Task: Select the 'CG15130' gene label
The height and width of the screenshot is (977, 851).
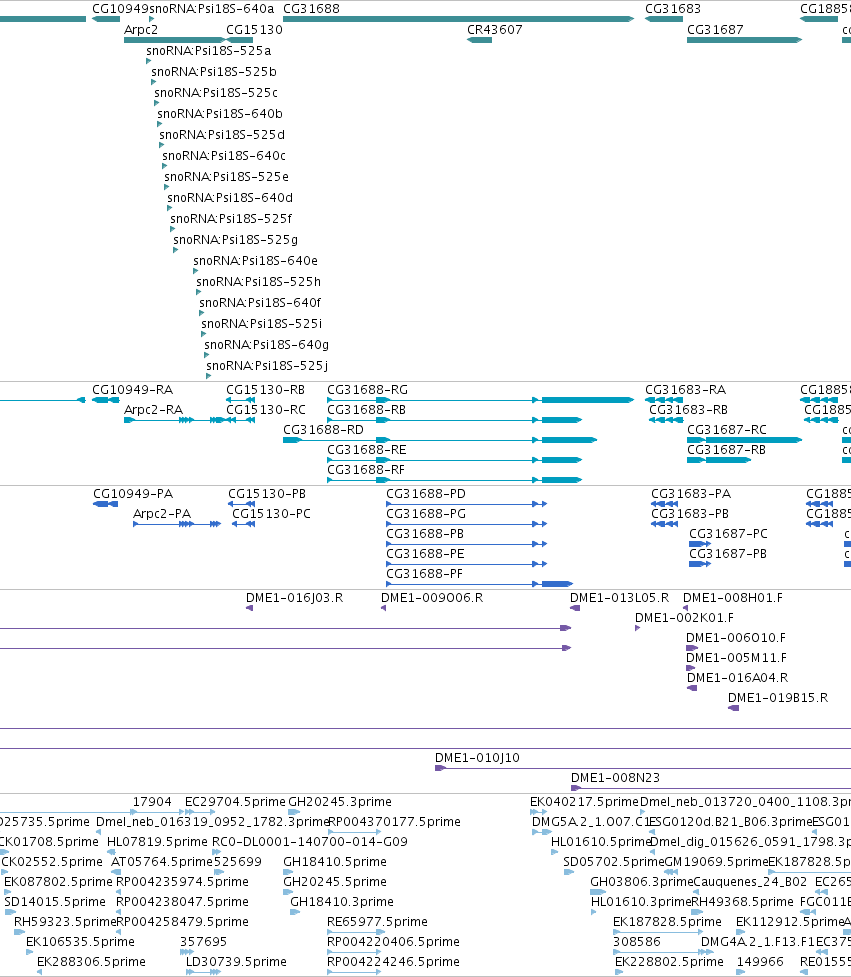Action: click(x=254, y=29)
